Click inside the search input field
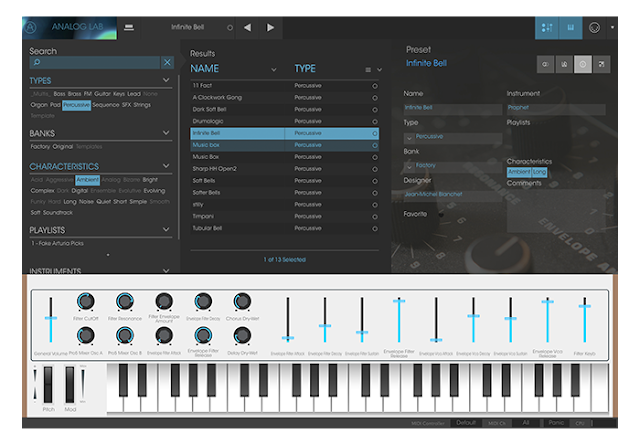The width and height of the screenshot is (640, 444). pyautogui.click(x=95, y=62)
